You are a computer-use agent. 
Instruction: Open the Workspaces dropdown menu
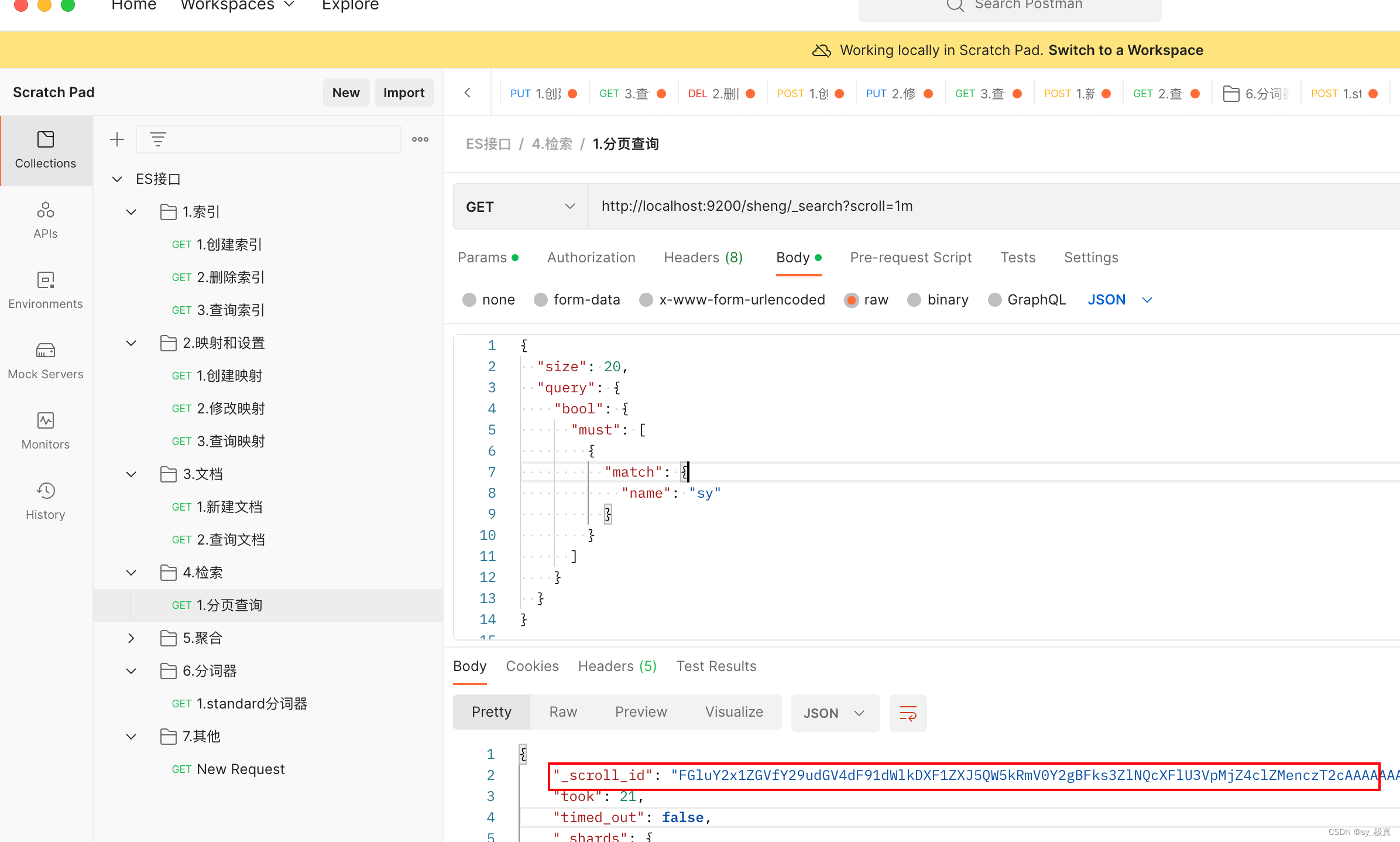point(237,5)
